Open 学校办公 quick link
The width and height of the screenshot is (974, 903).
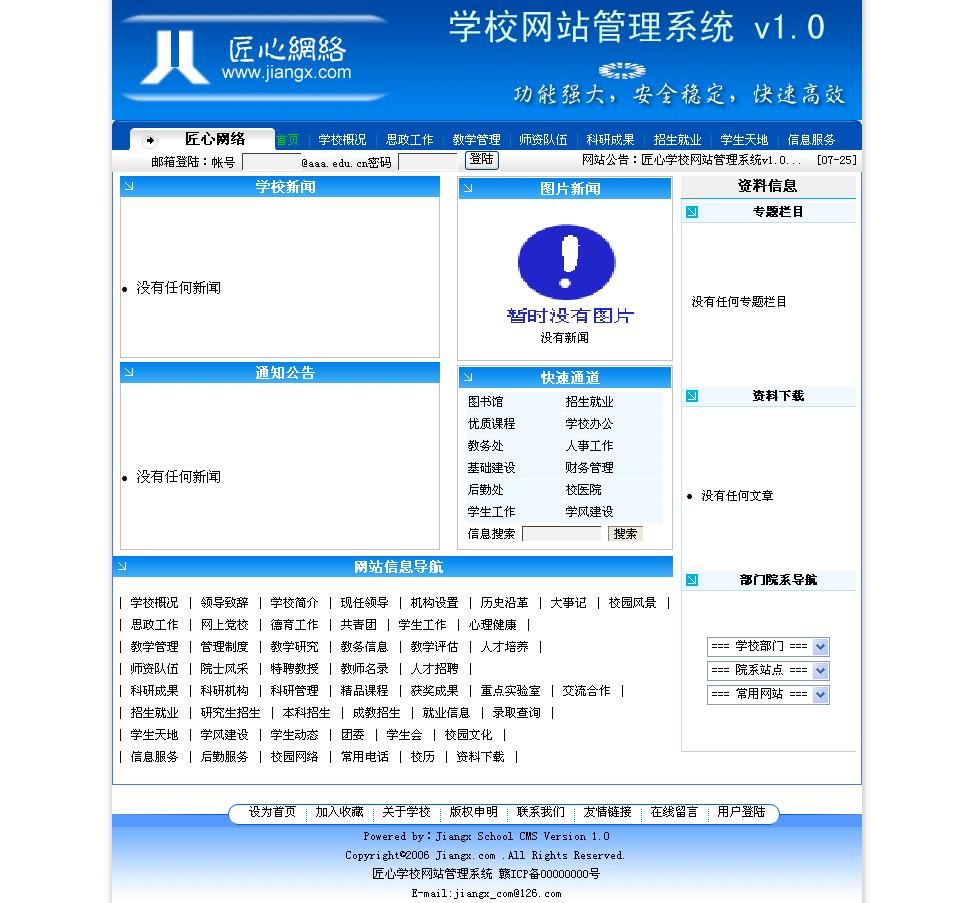589,424
